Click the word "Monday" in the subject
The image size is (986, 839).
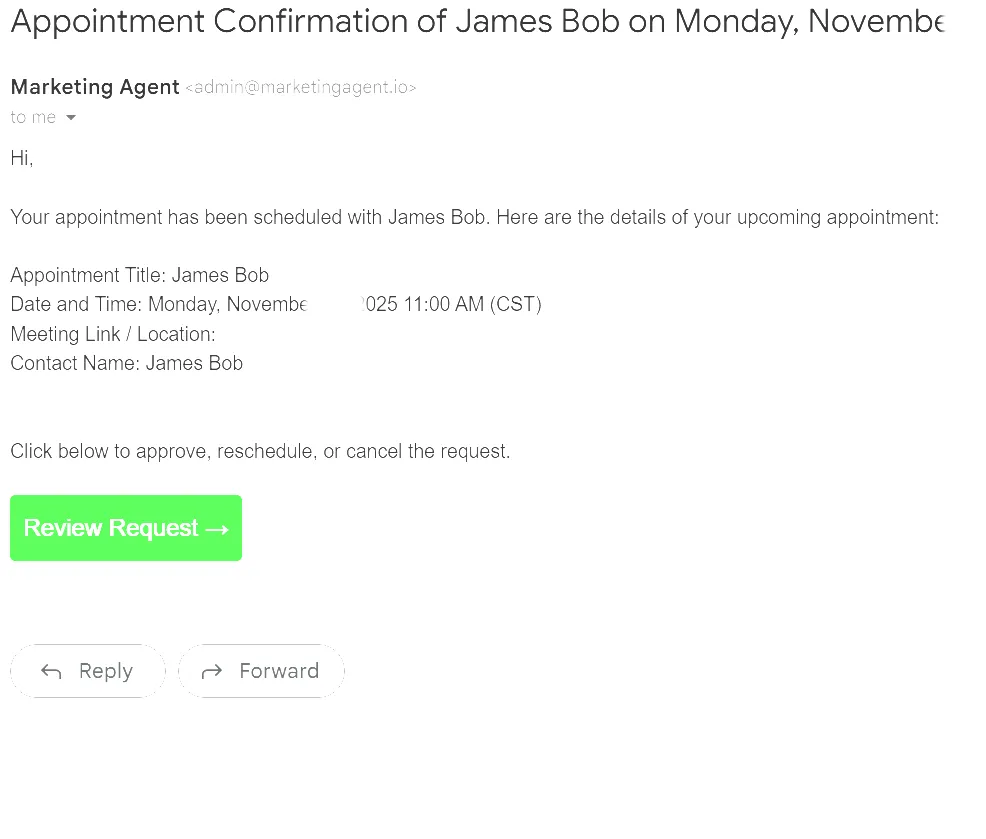(735, 22)
